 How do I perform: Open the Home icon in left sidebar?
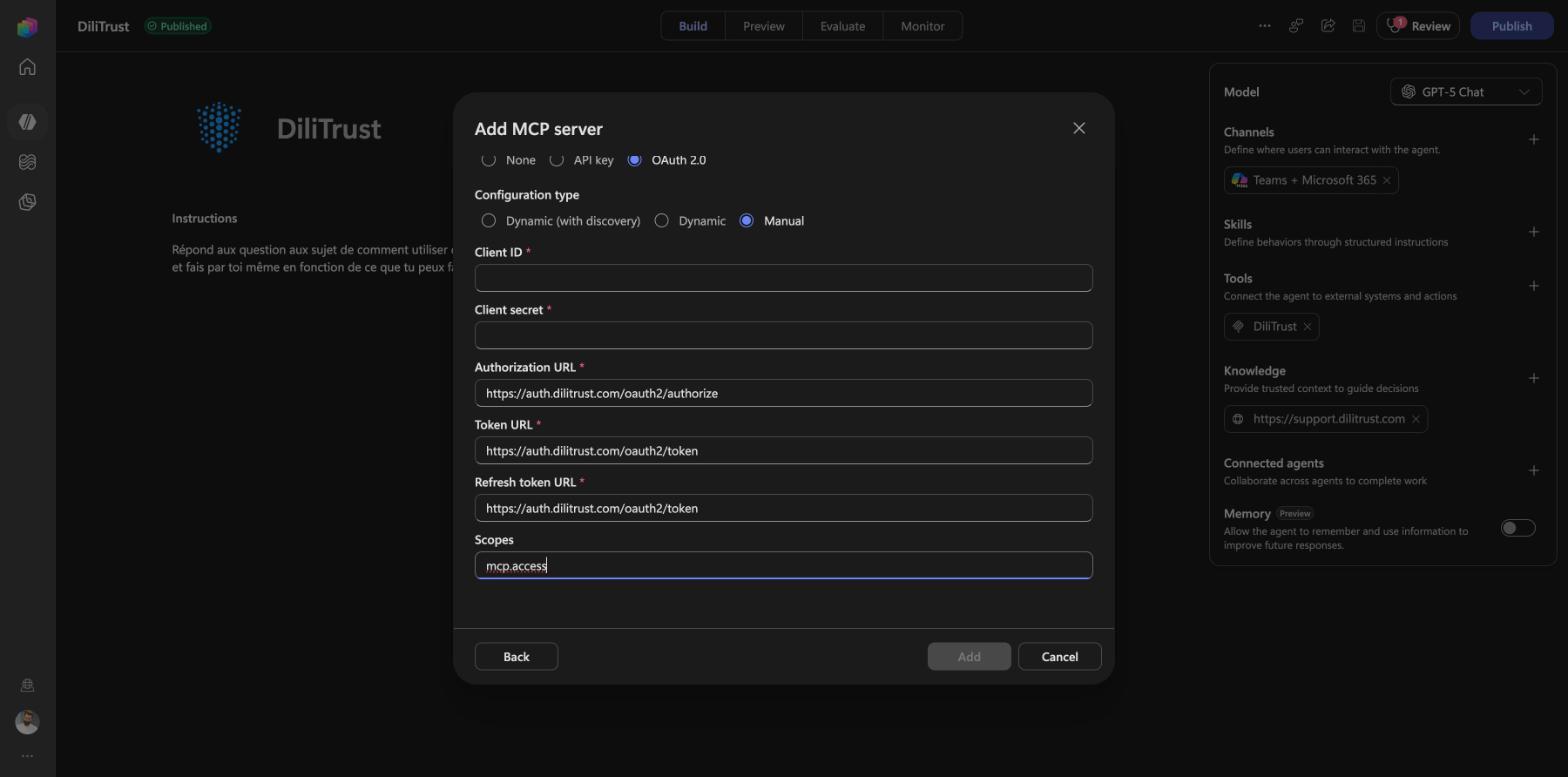[x=27, y=67]
